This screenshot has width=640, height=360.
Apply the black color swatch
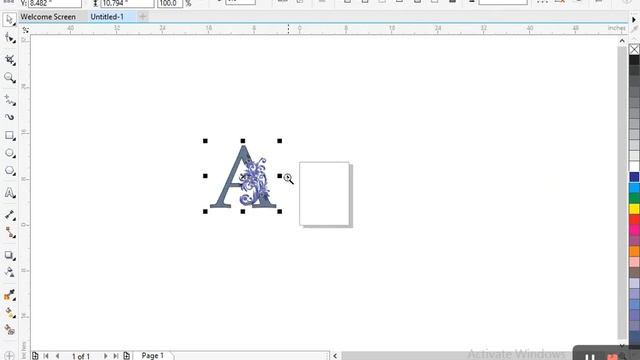click(634, 60)
